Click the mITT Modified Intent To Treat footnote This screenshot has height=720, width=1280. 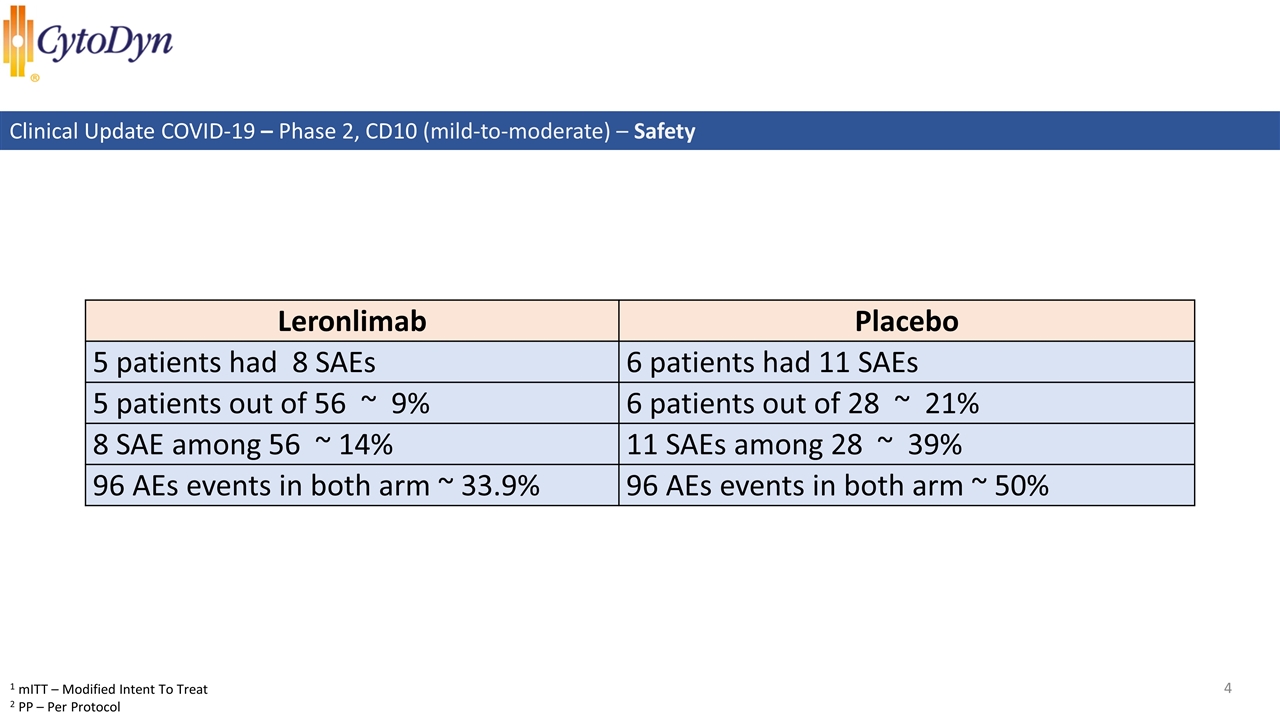(108, 689)
